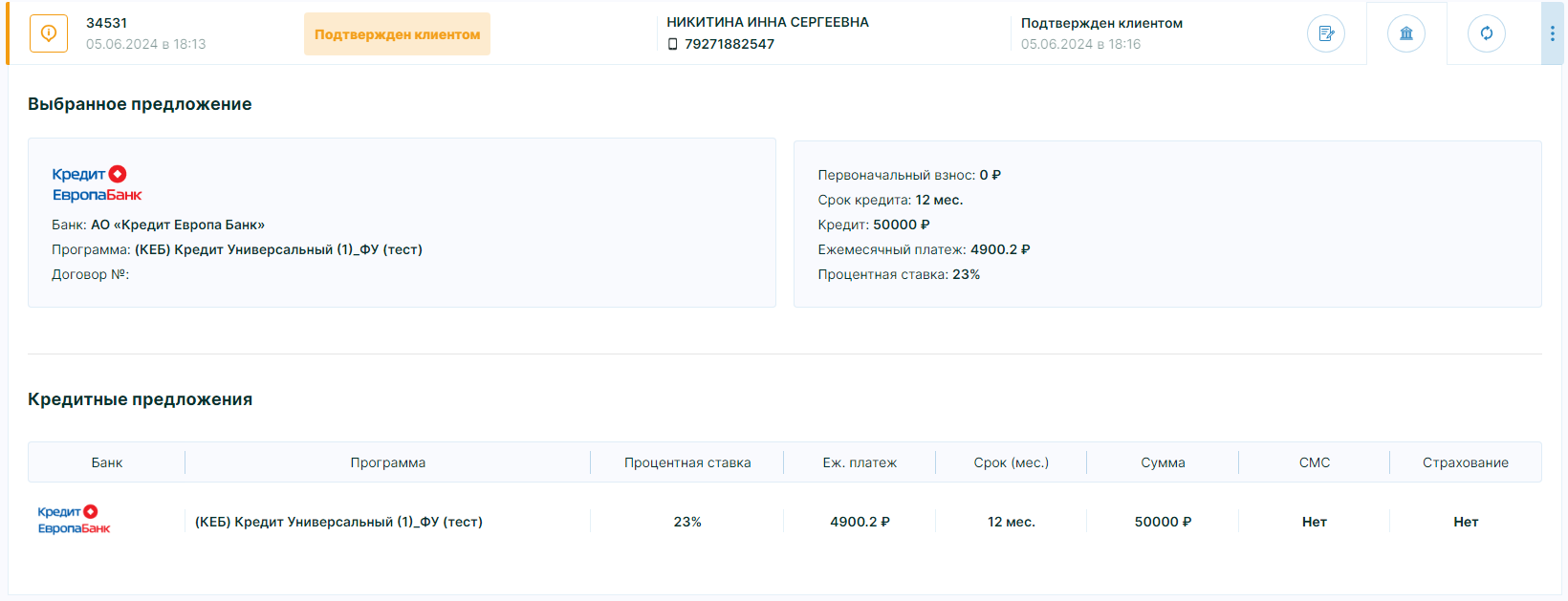Click the Сумма column header

click(1163, 462)
